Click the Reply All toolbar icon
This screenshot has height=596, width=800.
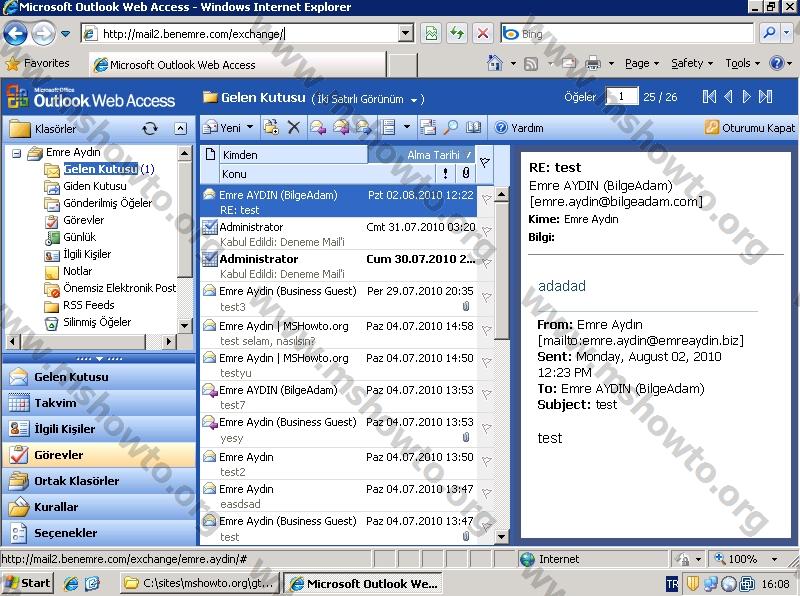(x=341, y=128)
